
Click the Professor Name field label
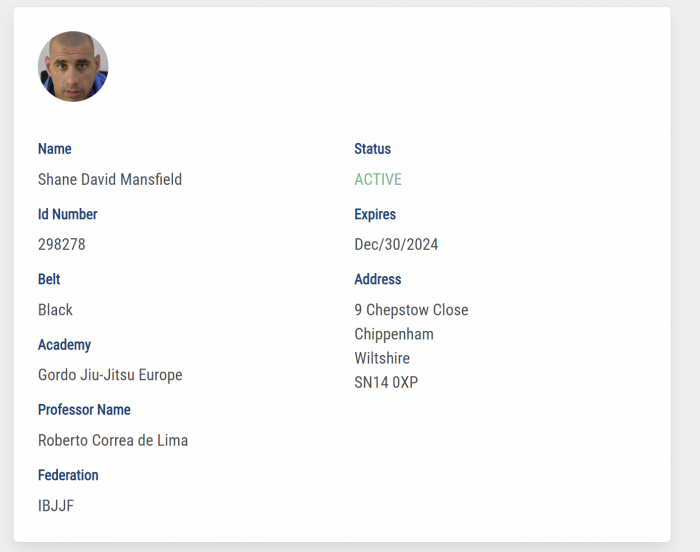pyautogui.click(x=84, y=410)
